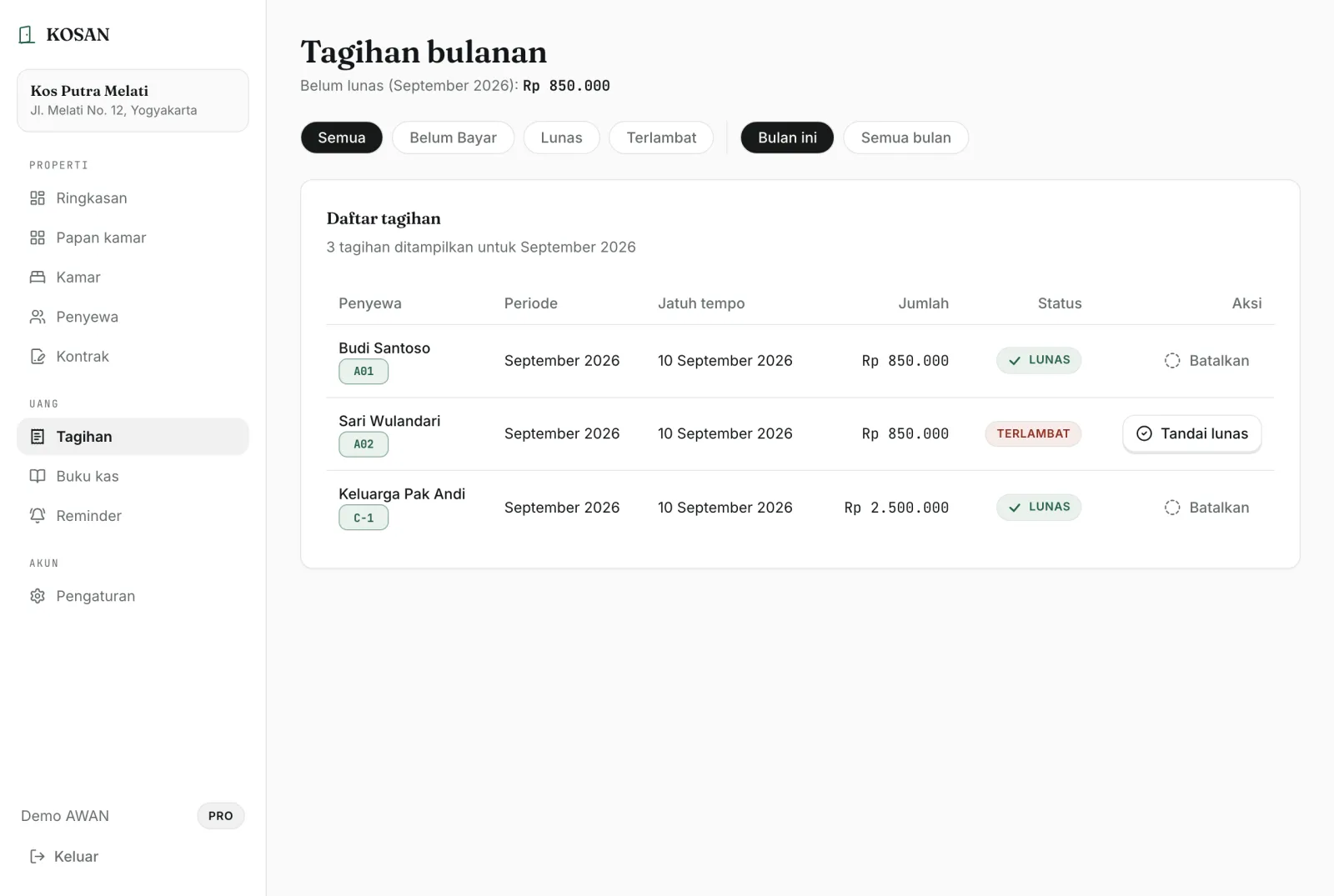This screenshot has width=1334, height=896.
Task: Click the Papan kamar grid icon
Action: [x=38, y=238]
